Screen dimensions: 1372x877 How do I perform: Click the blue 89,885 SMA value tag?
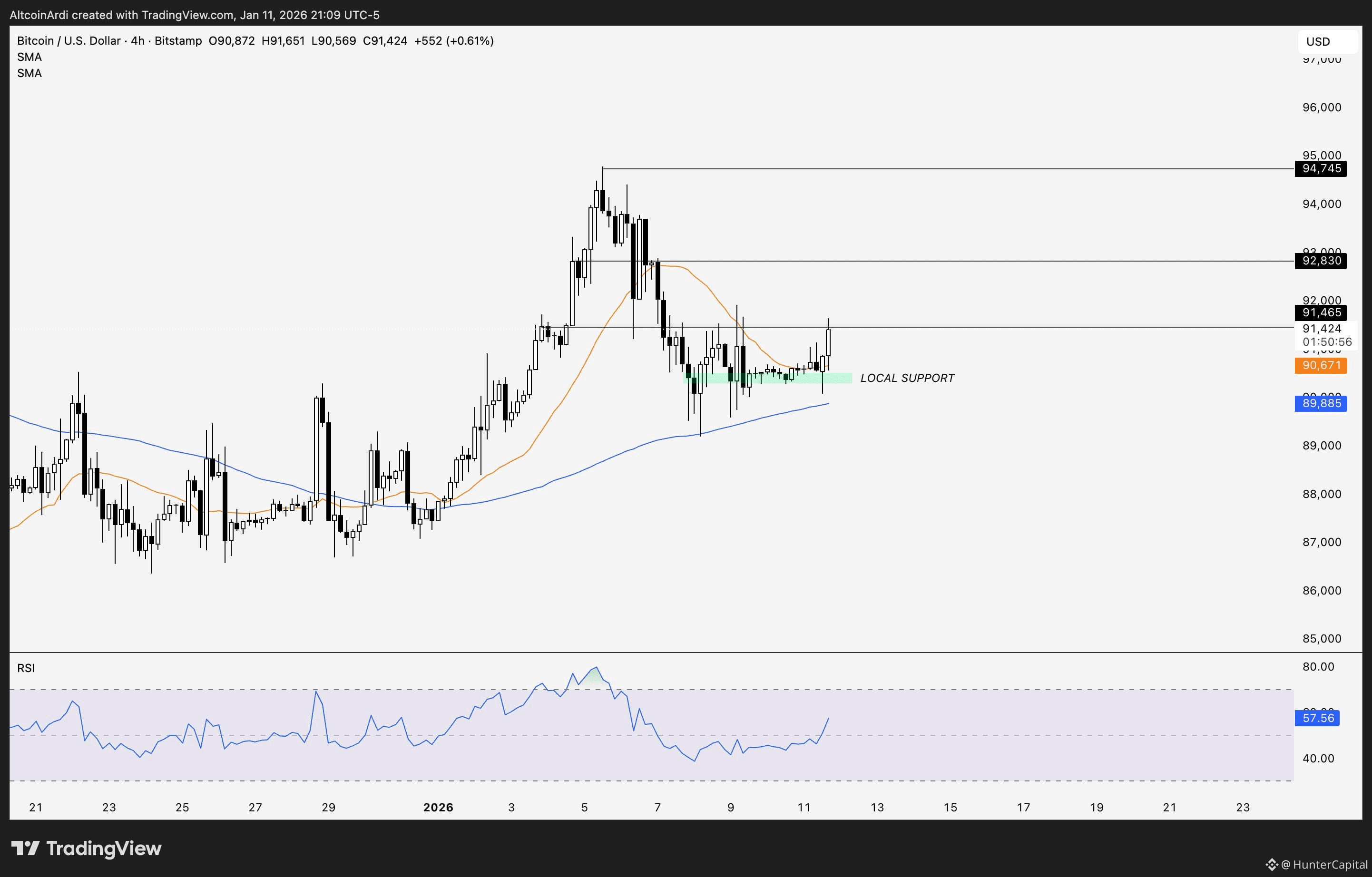coord(1321,403)
